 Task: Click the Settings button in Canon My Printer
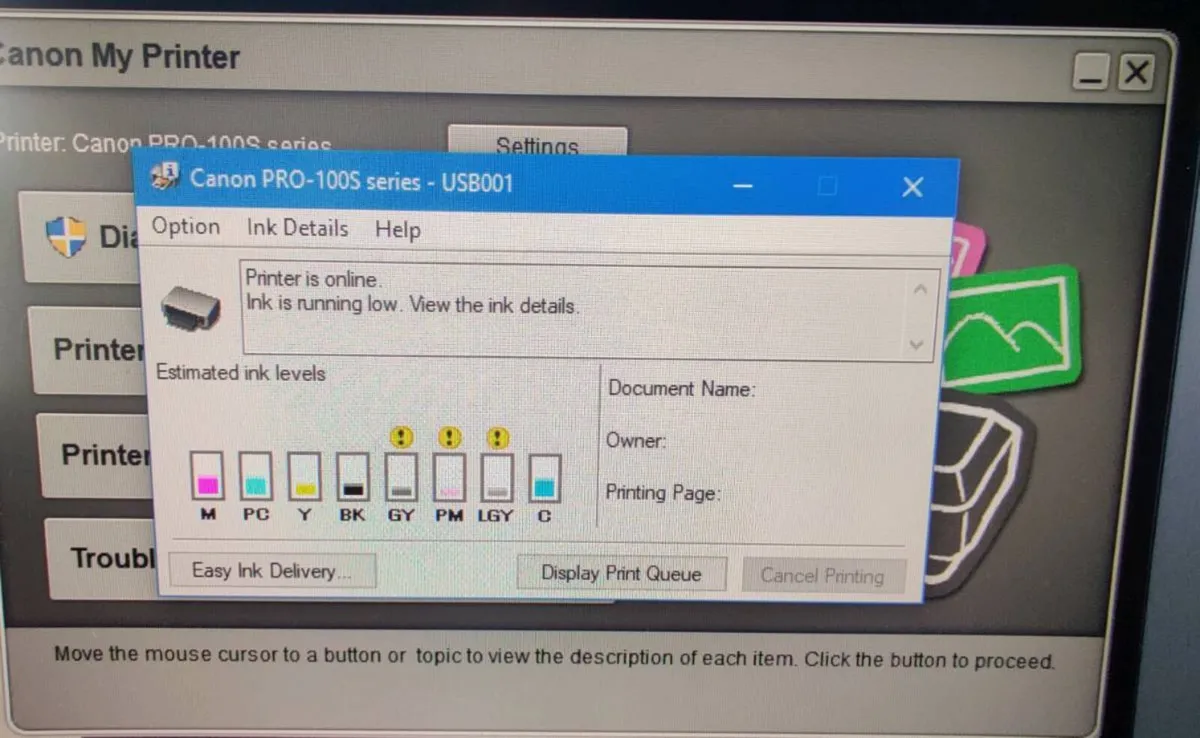pos(537,146)
